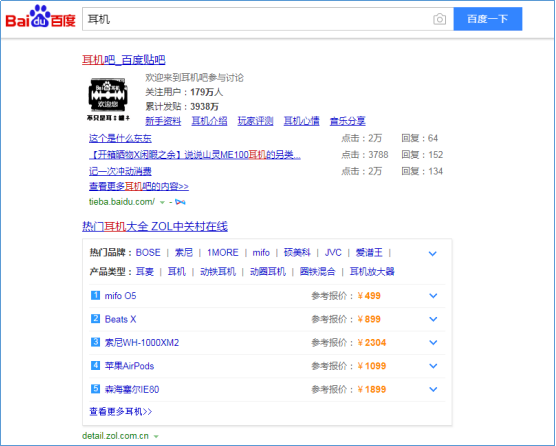Expand the 森海塞尔IE80 row chevron
Image resolution: width=556 pixels, height=446 pixels.
[x=433, y=389]
